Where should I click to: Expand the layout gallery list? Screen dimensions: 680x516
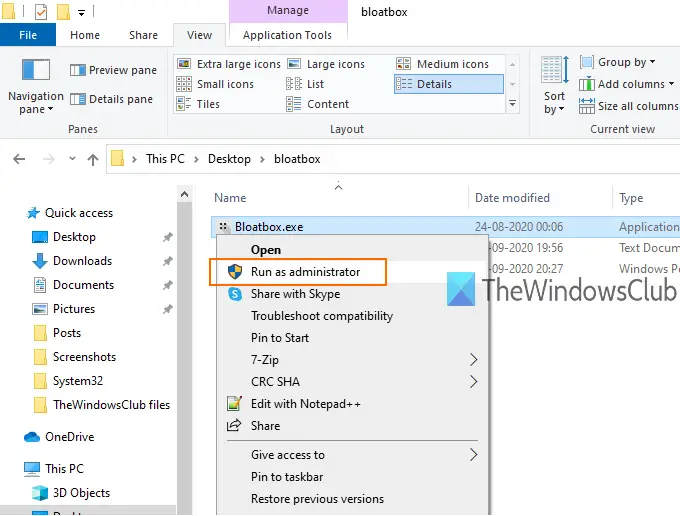coord(512,104)
